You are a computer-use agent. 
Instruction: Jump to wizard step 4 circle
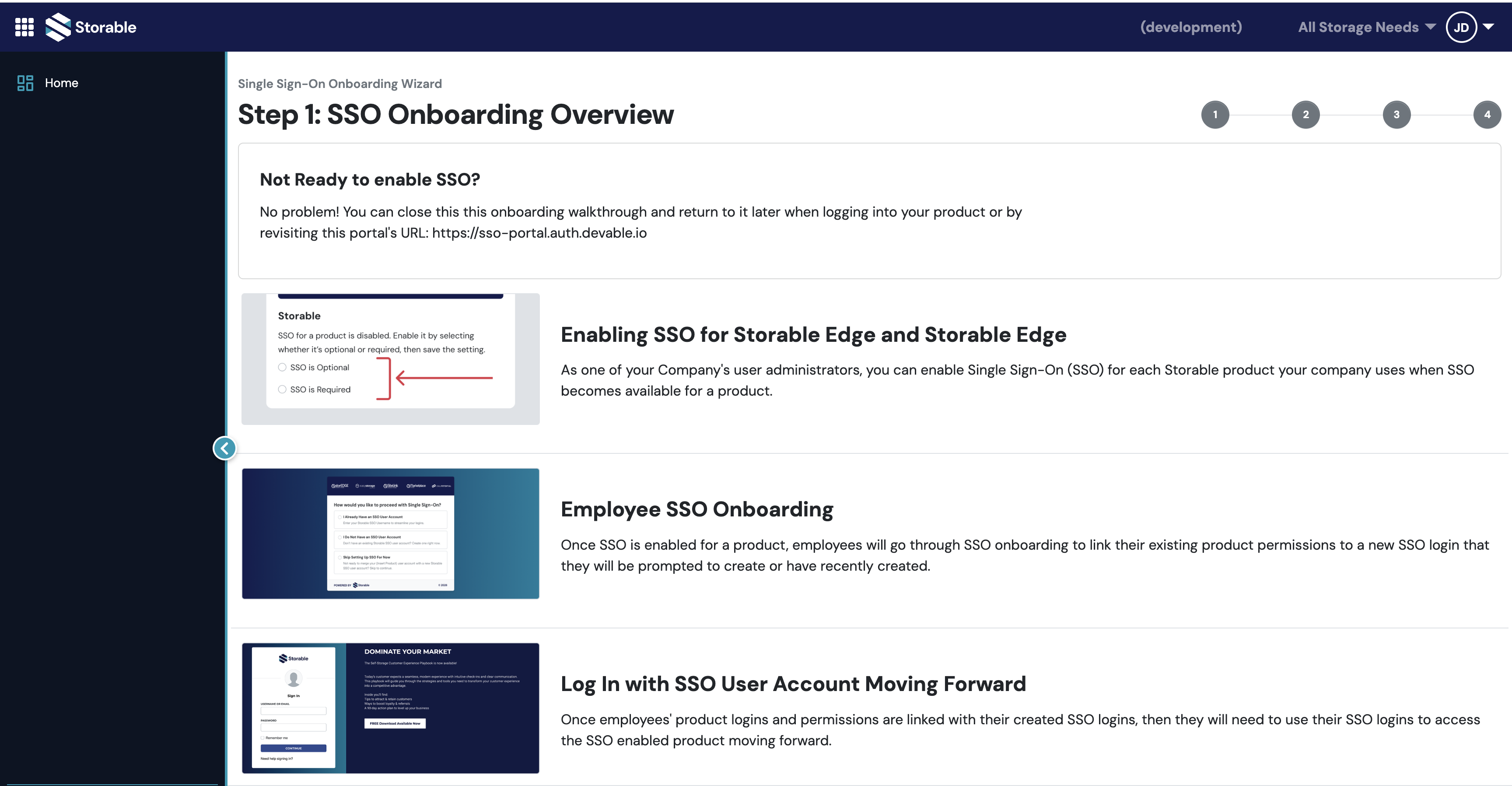click(1487, 115)
